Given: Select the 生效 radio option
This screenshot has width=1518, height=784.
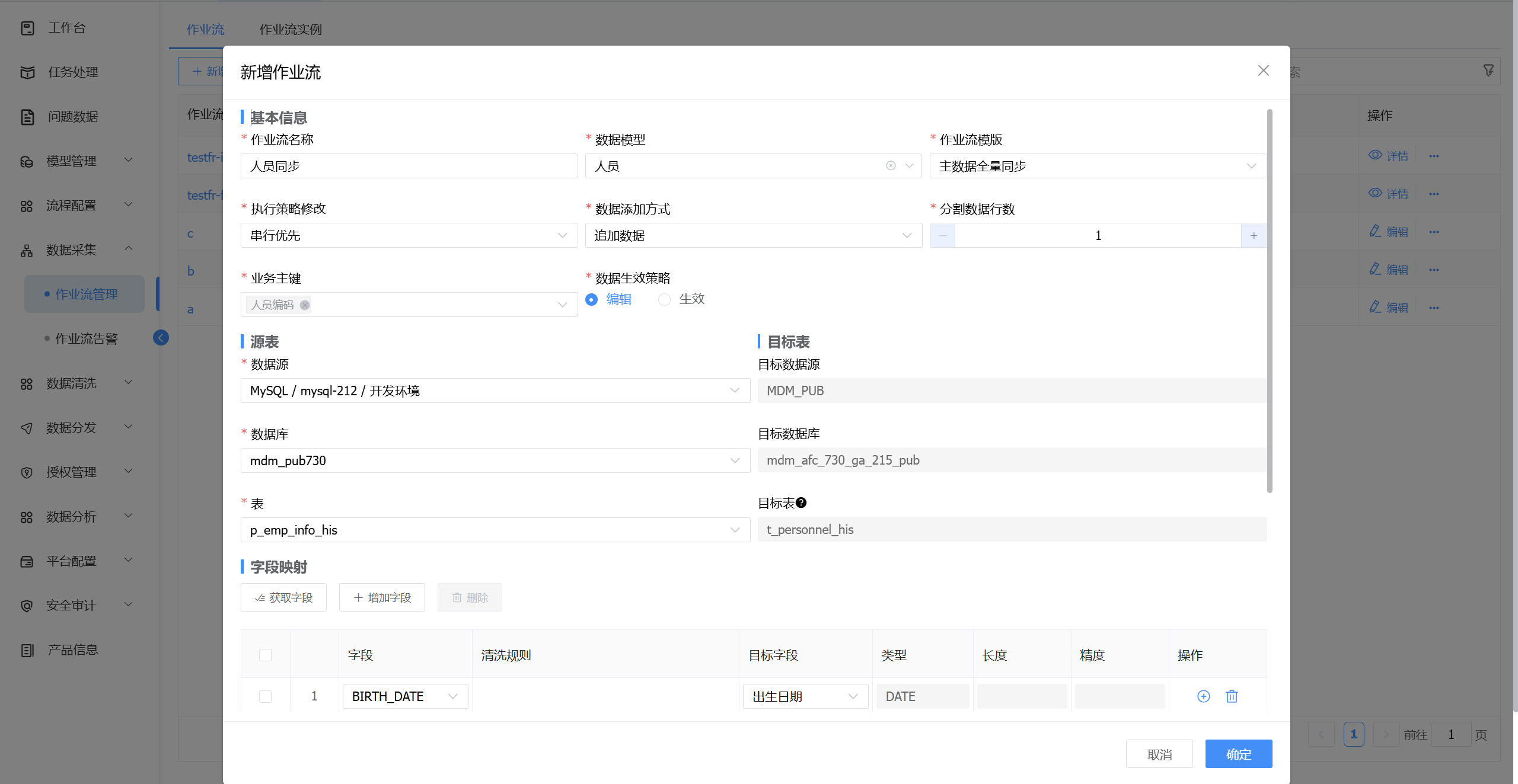Looking at the screenshot, I should pyautogui.click(x=665, y=300).
